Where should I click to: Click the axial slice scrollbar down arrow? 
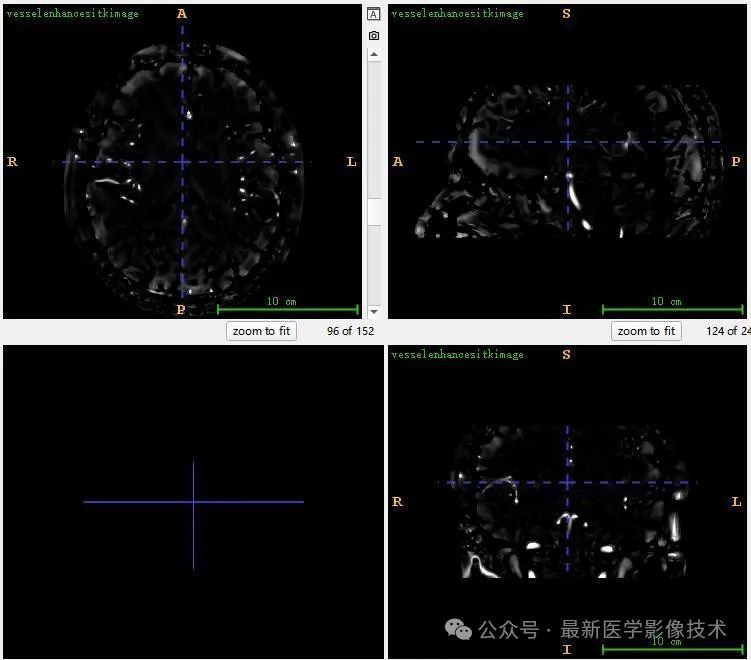tap(374, 312)
